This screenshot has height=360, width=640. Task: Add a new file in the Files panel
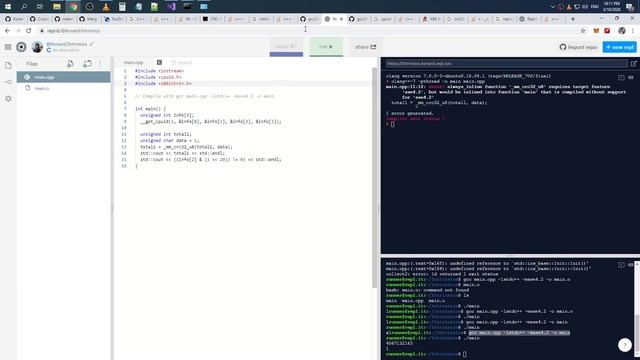[x=70, y=64]
